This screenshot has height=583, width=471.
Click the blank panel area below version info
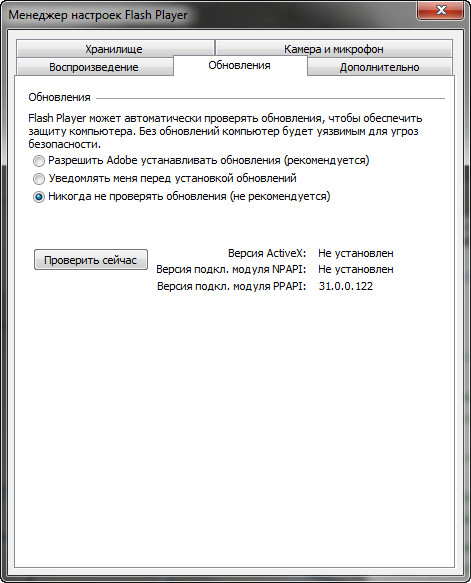click(234, 428)
